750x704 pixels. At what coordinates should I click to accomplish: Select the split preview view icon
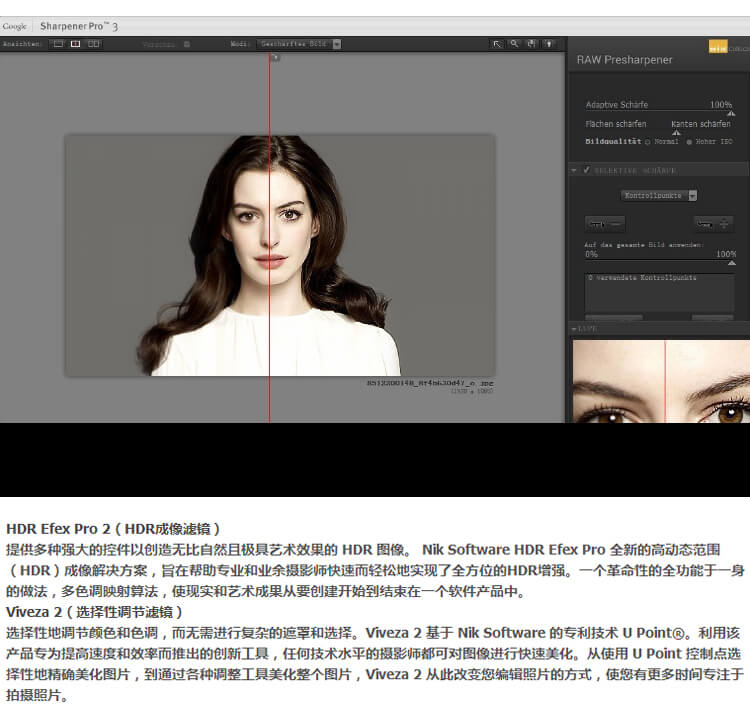coord(76,44)
